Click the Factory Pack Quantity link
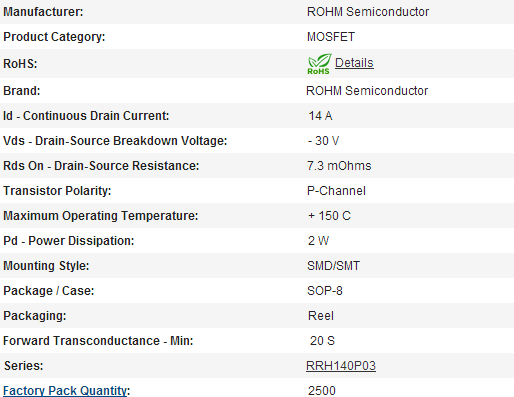Screen dimensions: 514x397 point(65,391)
